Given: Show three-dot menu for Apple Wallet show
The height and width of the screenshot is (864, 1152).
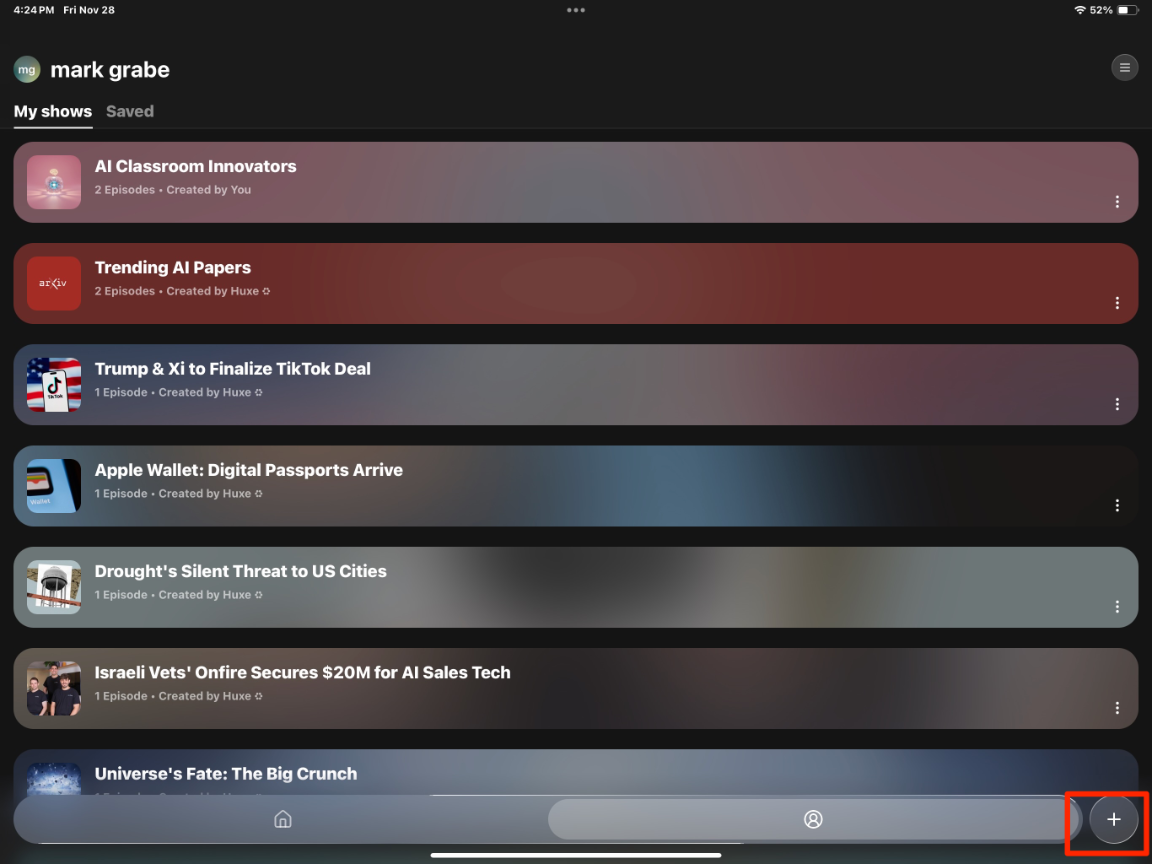Looking at the screenshot, I should click(1117, 506).
